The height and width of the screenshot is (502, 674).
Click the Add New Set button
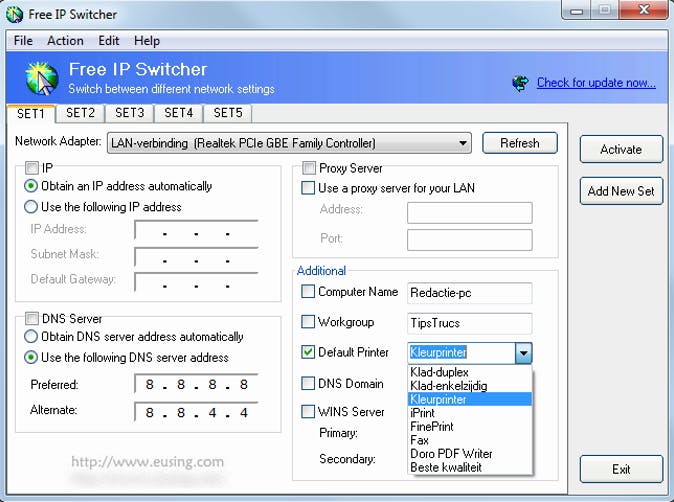[621, 191]
